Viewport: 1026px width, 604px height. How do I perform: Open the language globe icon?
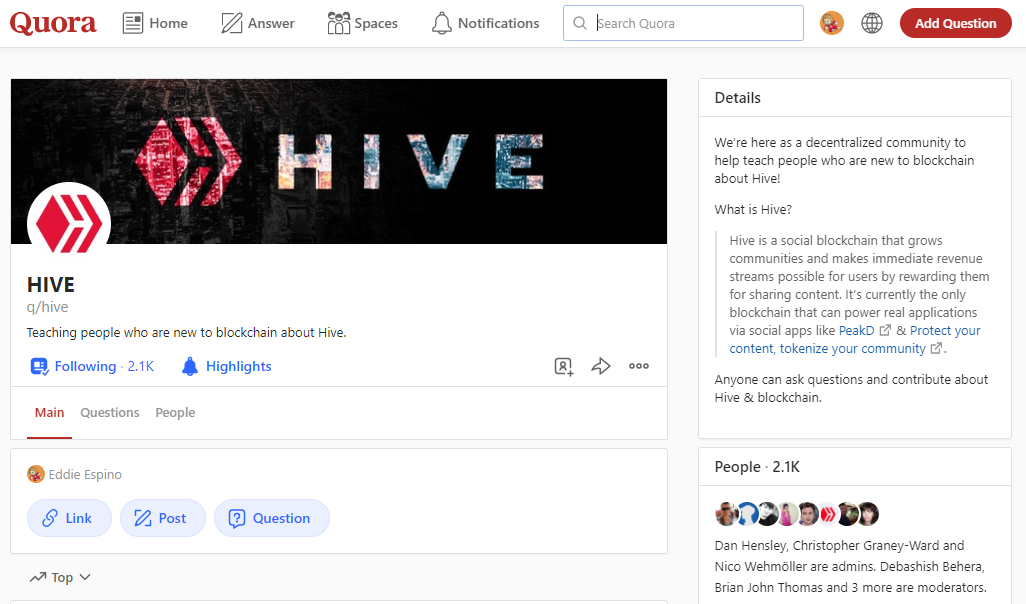(872, 23)
